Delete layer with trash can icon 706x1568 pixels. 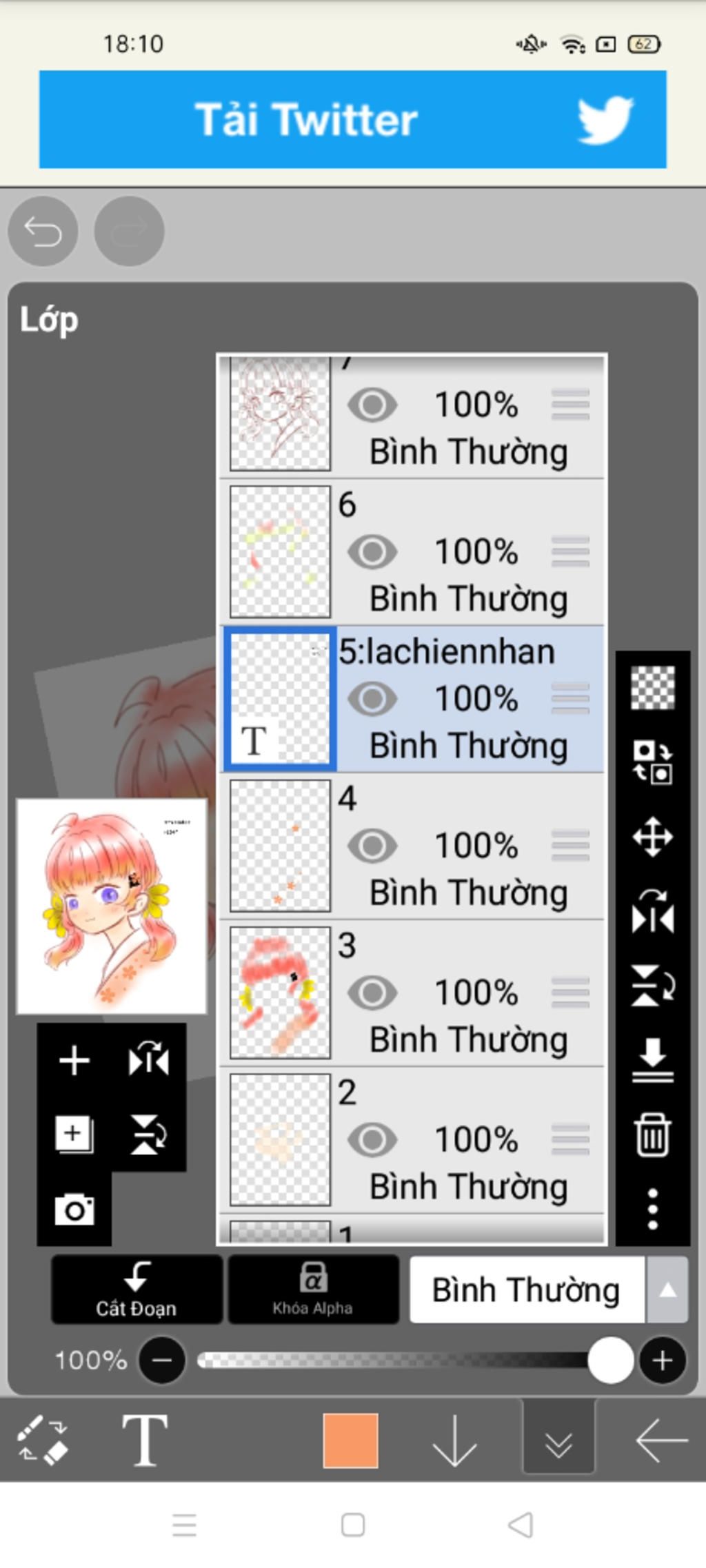(652, 1134)
